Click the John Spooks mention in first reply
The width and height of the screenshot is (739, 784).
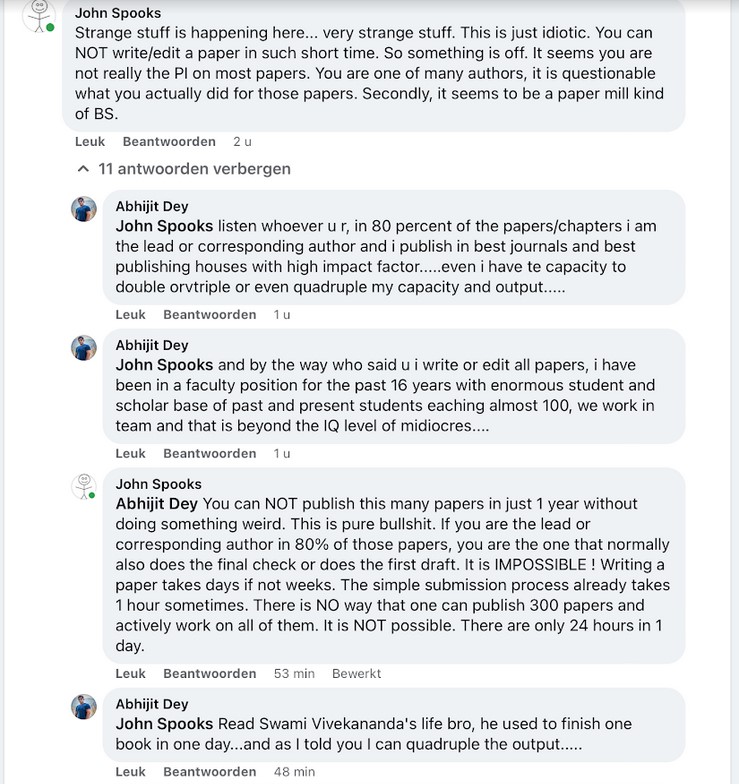tap(164, 226)
